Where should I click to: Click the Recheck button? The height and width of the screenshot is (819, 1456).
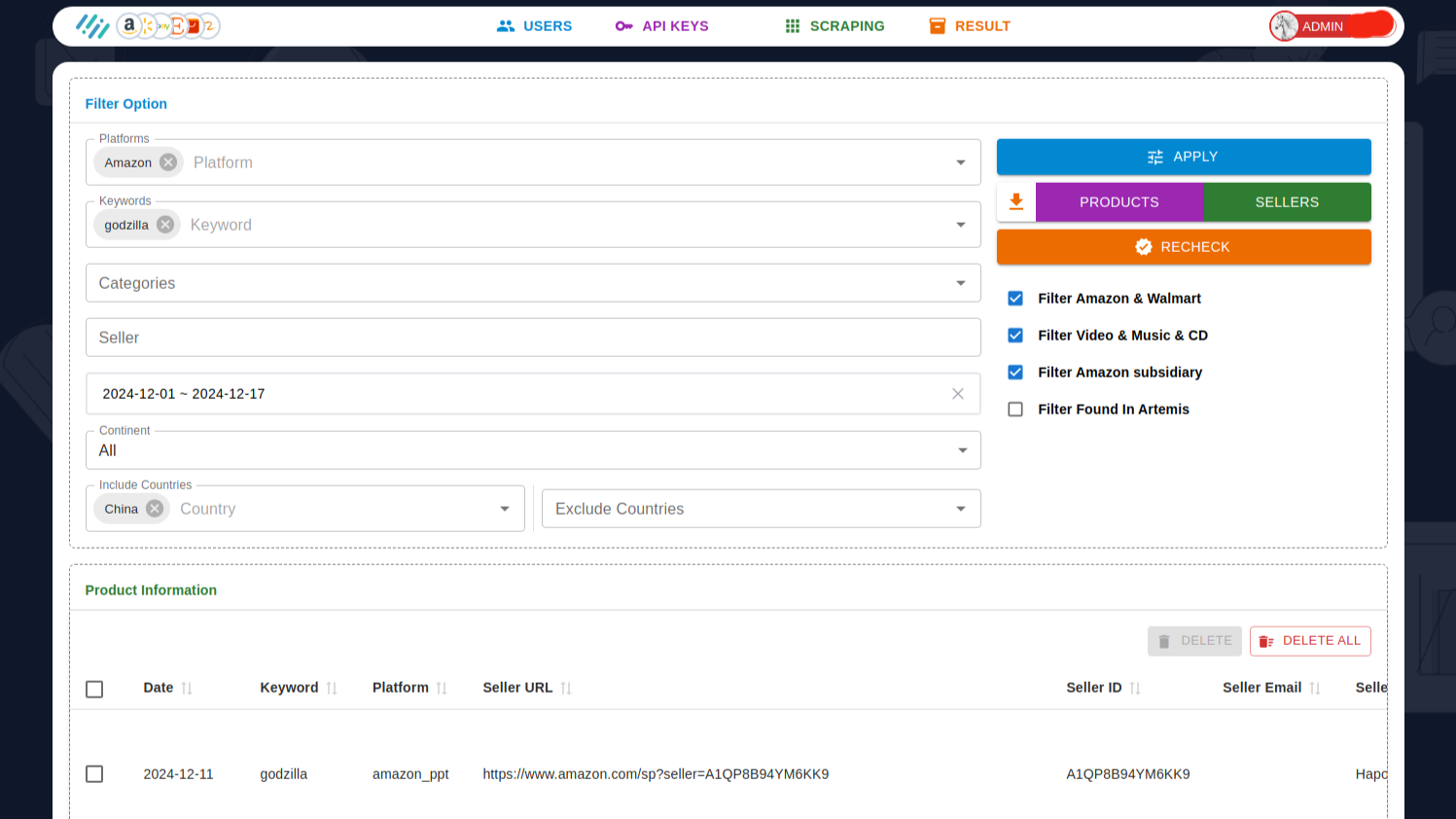(1184, 247)
